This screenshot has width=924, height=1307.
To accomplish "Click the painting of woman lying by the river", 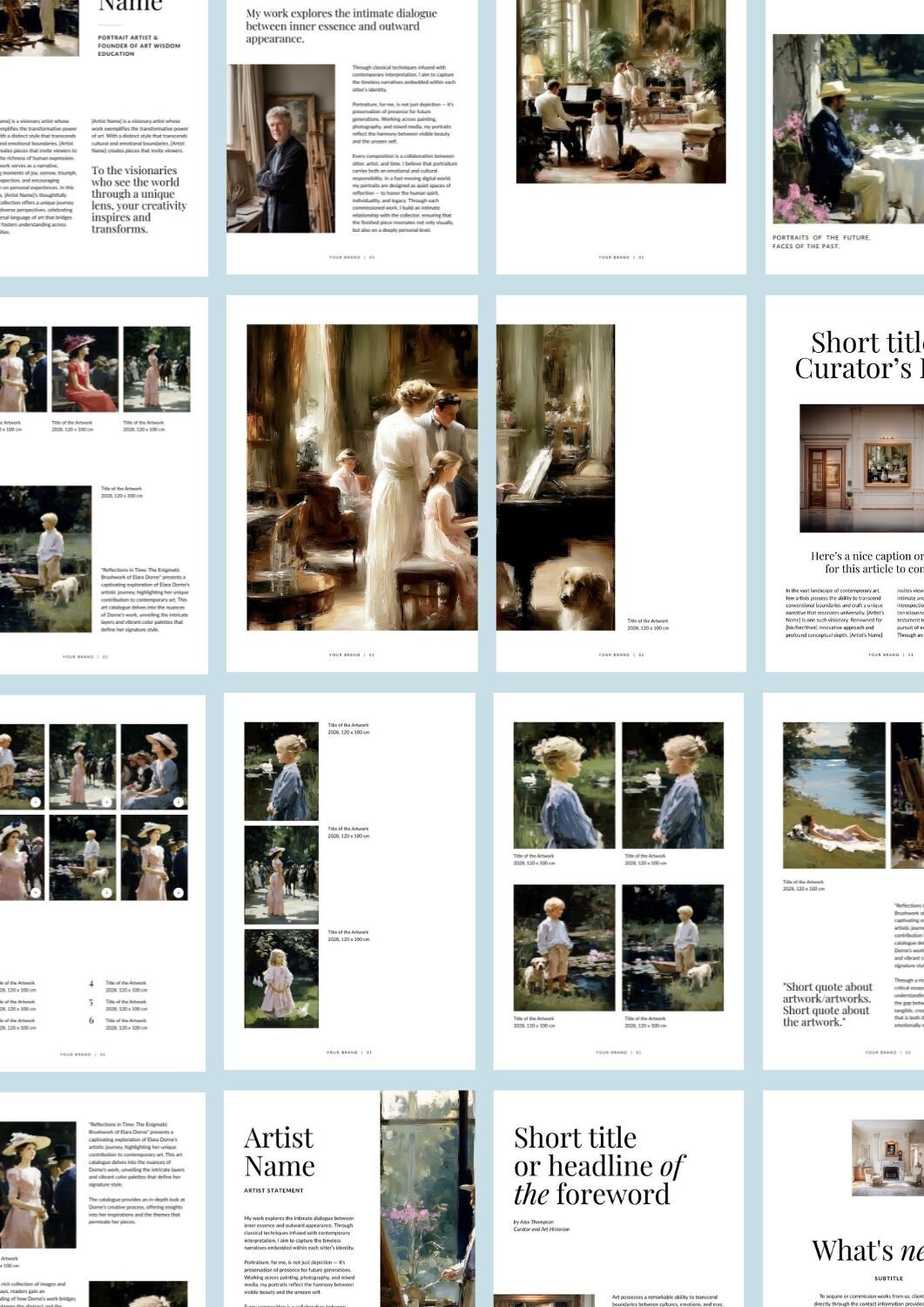I will 833,796.
